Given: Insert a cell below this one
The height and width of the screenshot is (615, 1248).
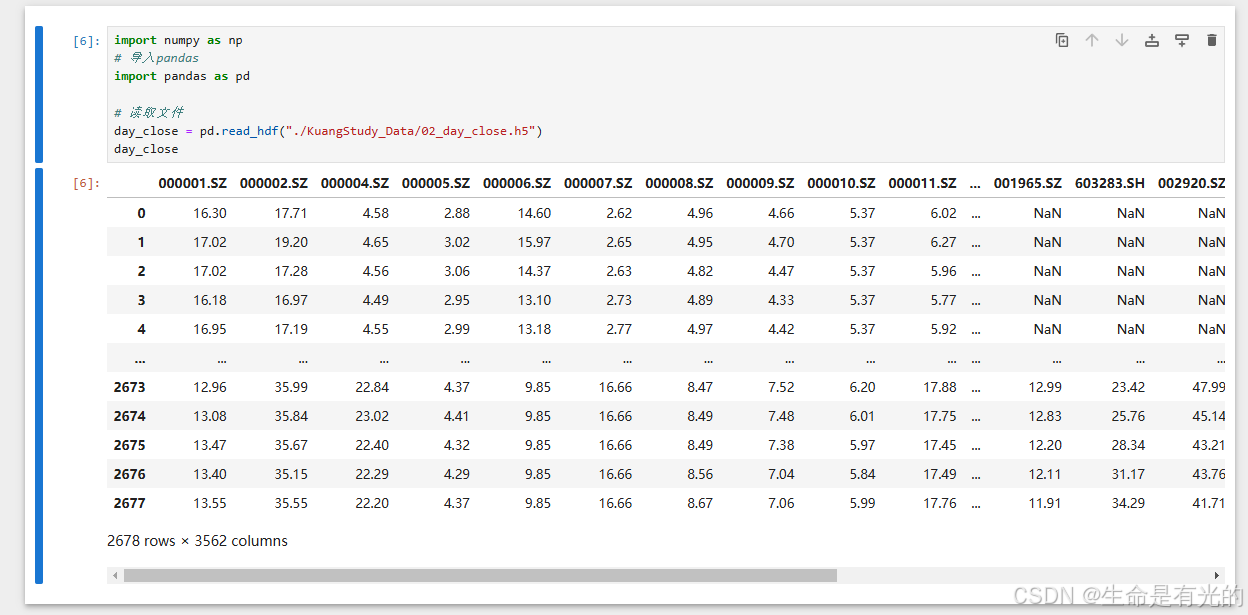Looking at the screenshot, I should [1182, 40].
